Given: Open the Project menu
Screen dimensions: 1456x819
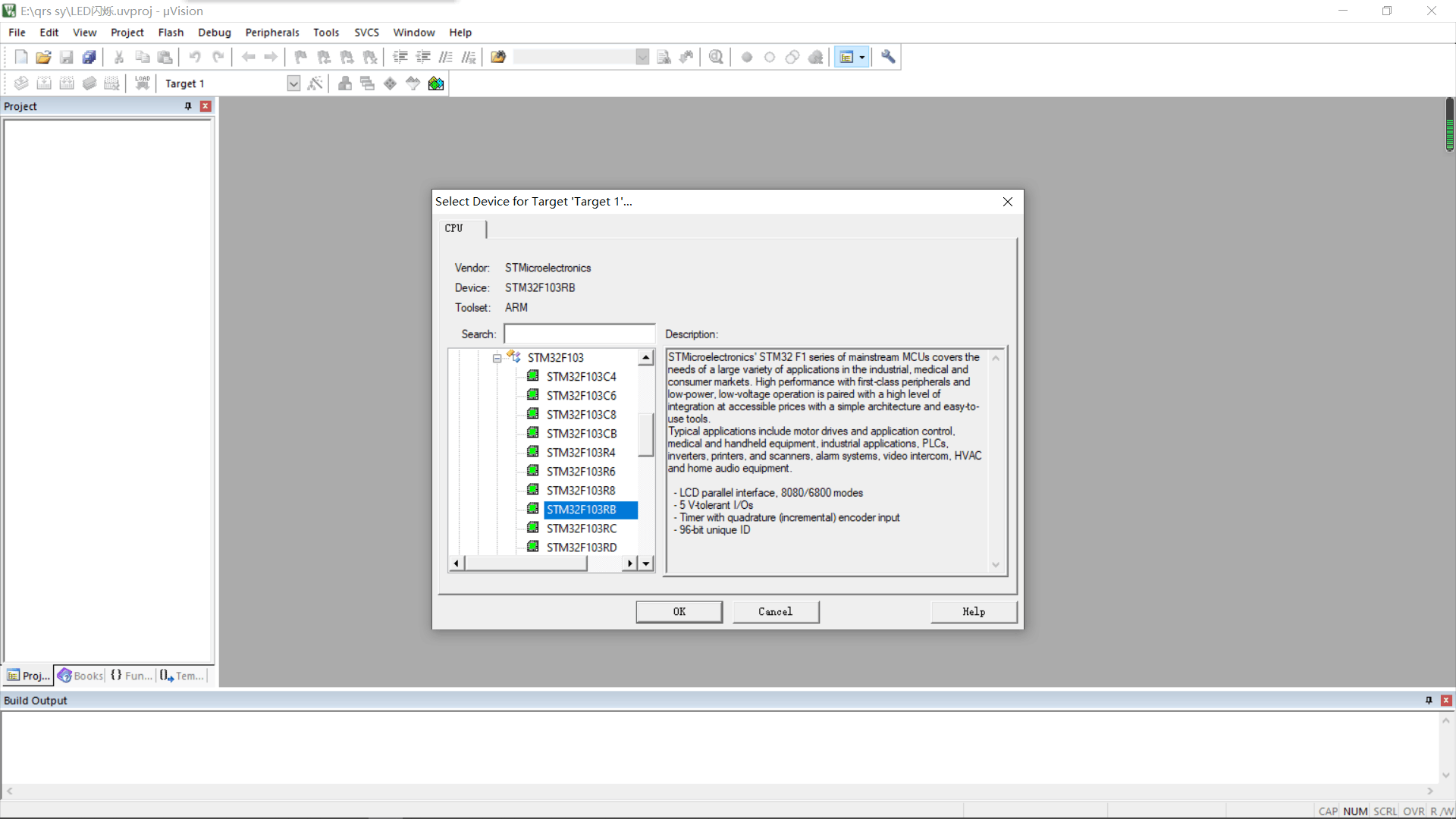Looking at the screenshot, I should (x=127, y=33).
